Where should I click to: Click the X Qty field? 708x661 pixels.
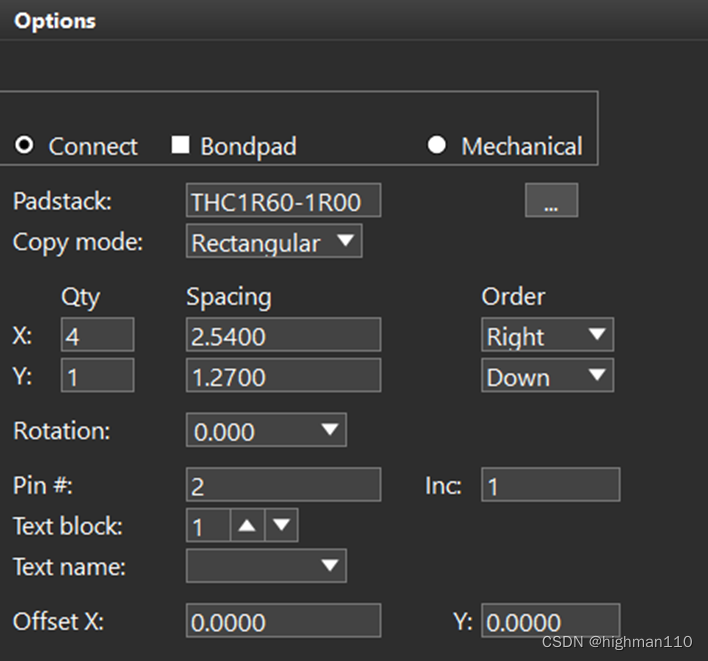tap(97, 336)
